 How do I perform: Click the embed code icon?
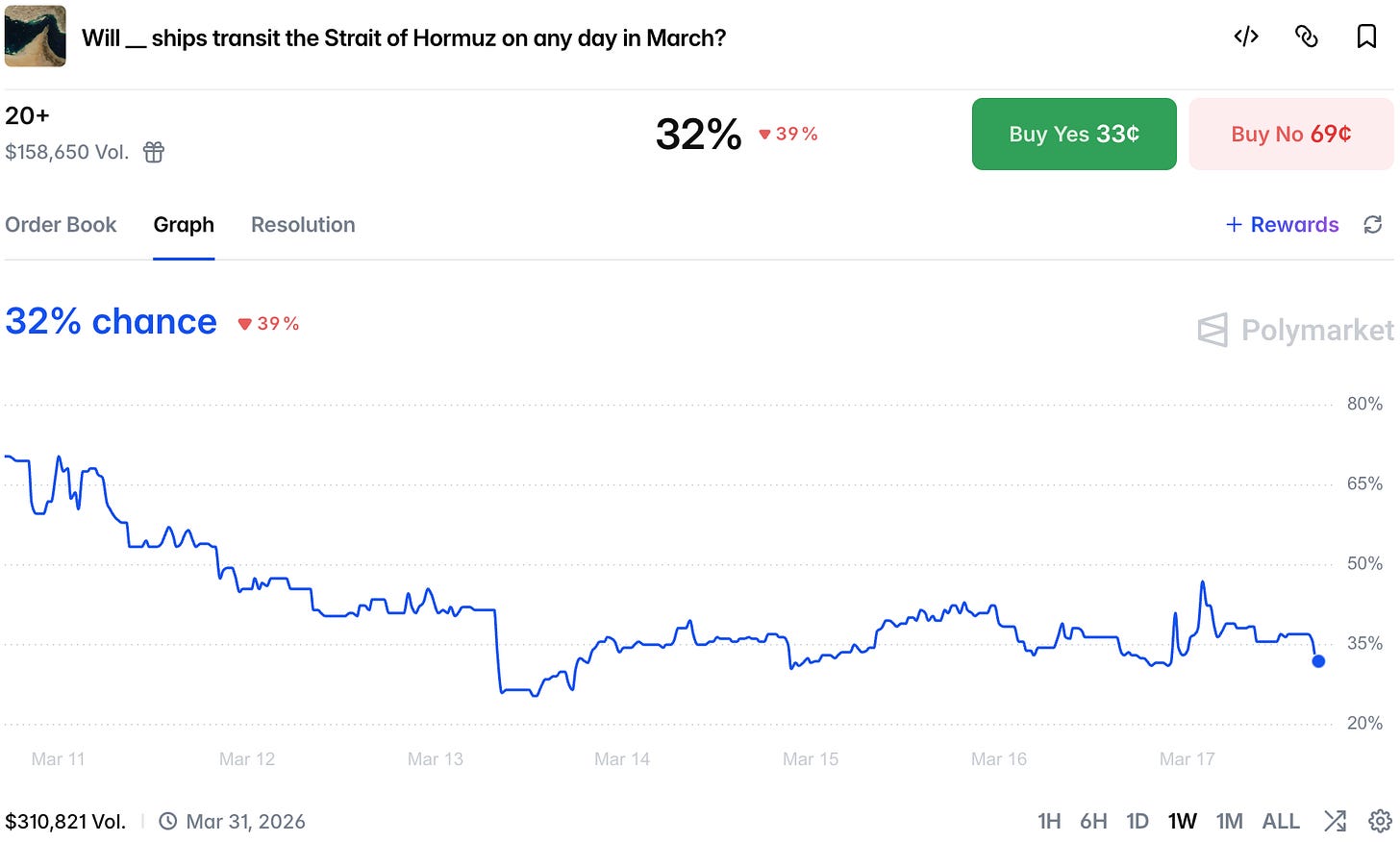[x=1246, y=37]
